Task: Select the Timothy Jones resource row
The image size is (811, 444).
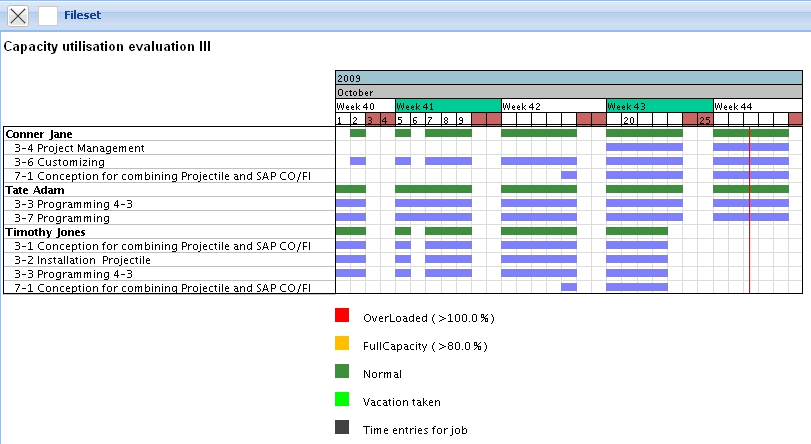Action: [45, 232]
